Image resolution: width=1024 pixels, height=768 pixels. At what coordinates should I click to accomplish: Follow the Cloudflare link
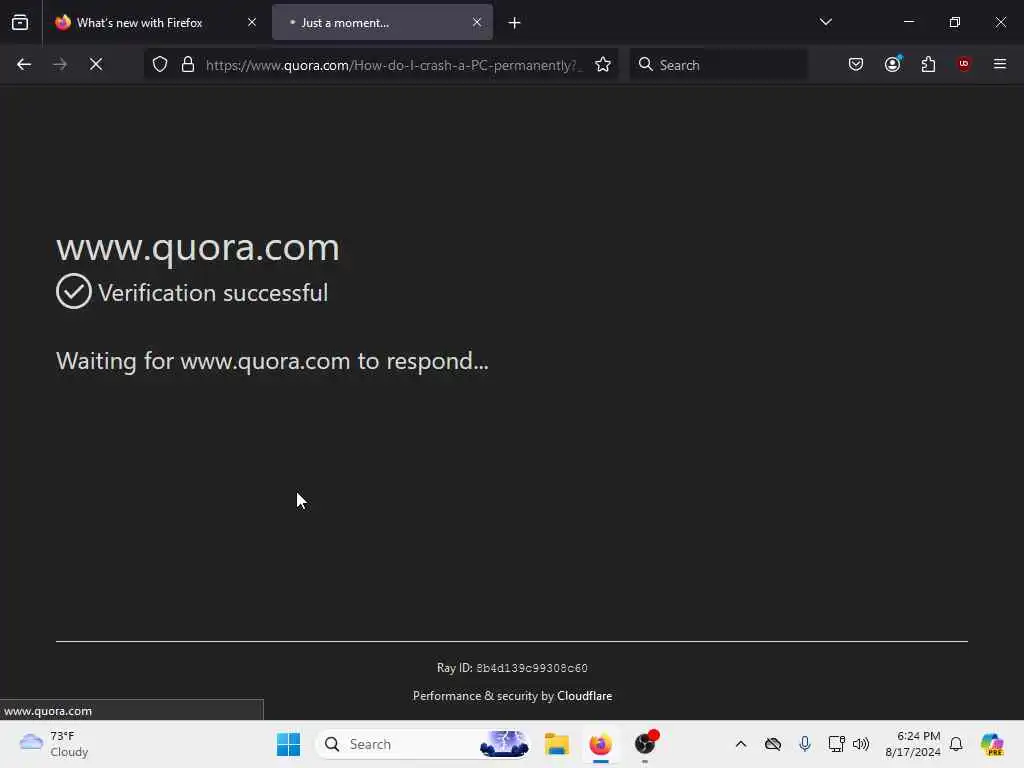pos(584,696)
